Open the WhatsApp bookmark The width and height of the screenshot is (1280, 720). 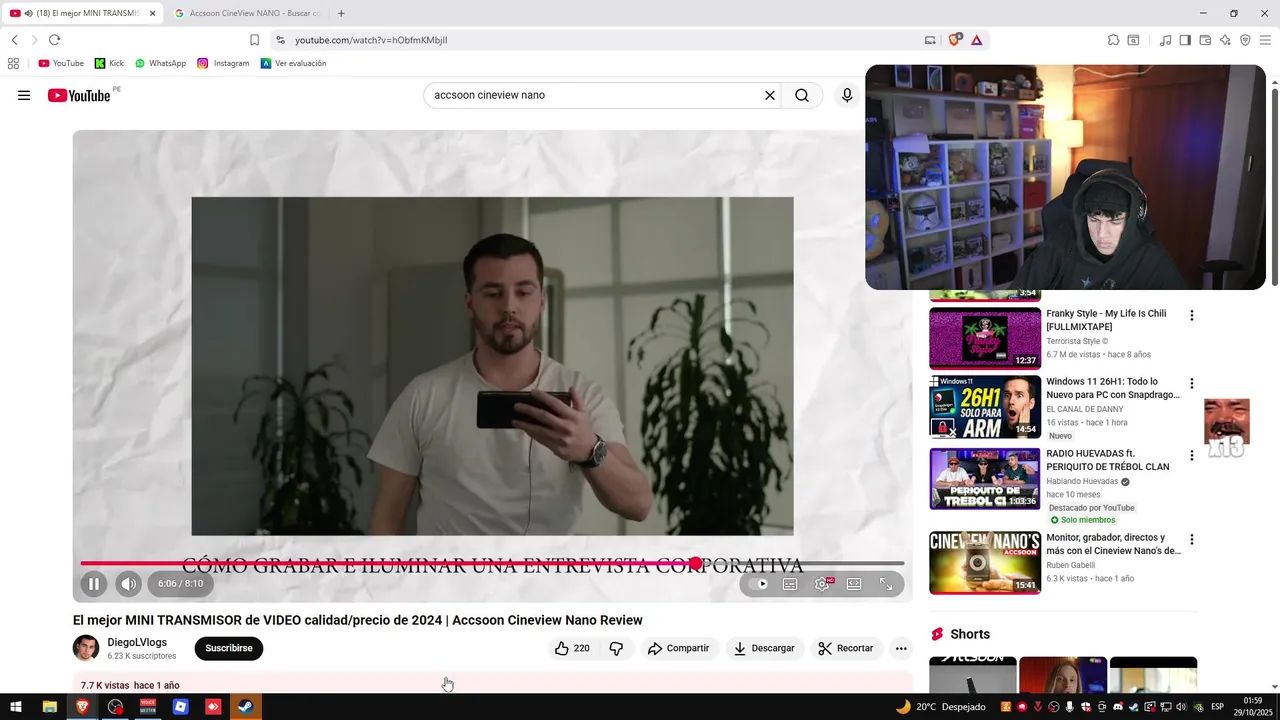point(160,63)
